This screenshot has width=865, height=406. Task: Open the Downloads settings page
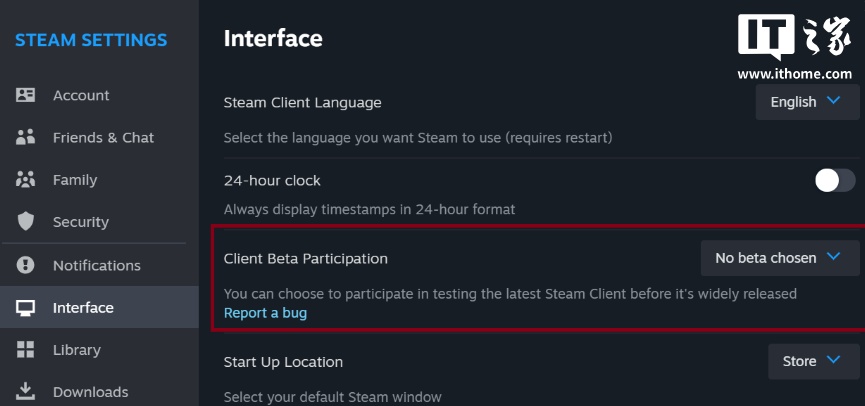coord(90,391)
